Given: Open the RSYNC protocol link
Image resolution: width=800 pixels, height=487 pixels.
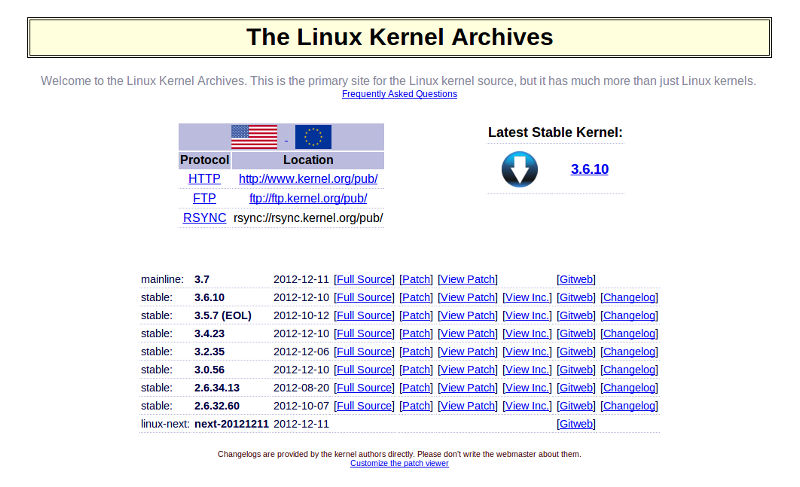Looking at the screenshot, I should tap(205, 218).
